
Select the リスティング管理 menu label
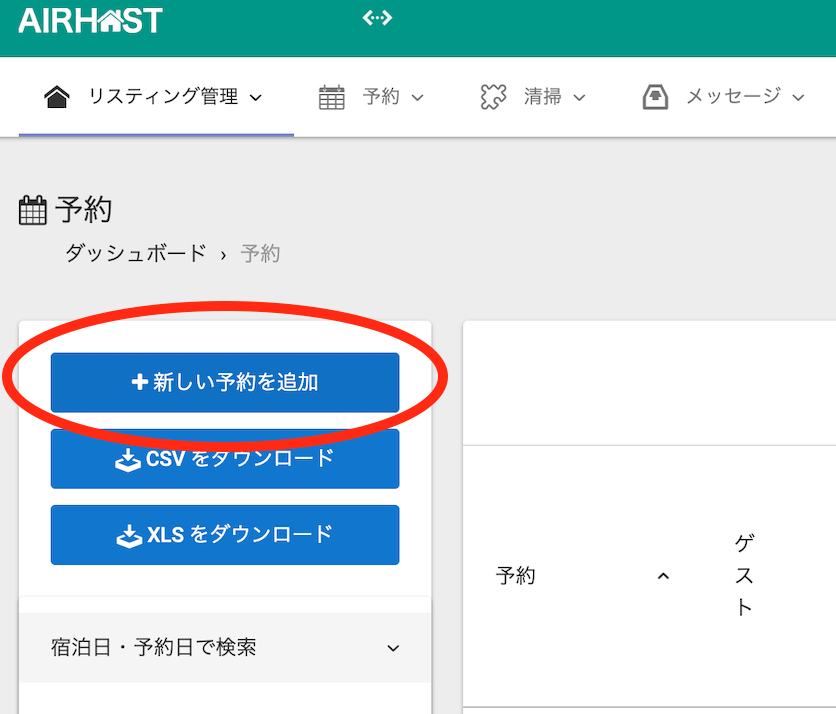pyautogui.click(x=163, y=97)
